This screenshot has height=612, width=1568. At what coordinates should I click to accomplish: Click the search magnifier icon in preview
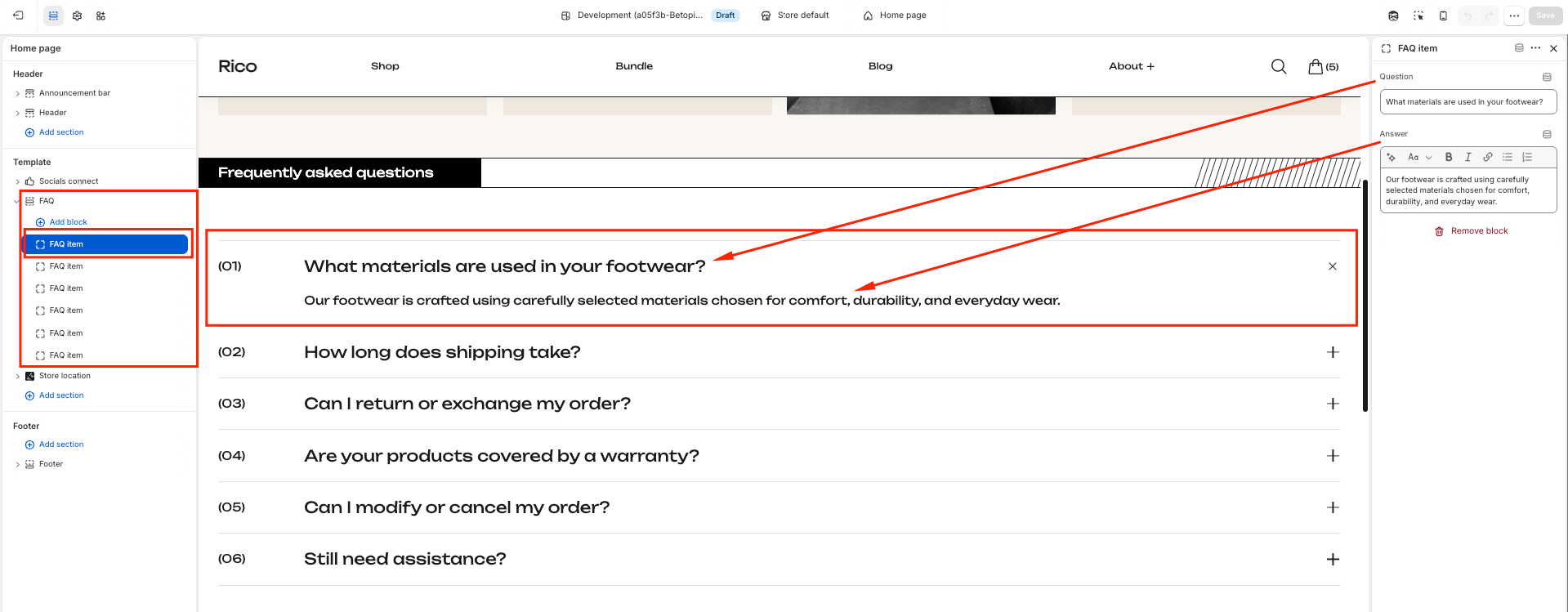[x=1279, y=66]
